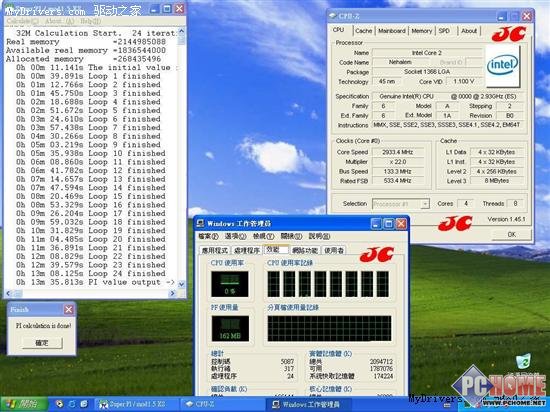Image resolution: width=550 pixels, height=412 pixels.
Task: Open Help menu in Task Manager
Action: coord(319,236)
